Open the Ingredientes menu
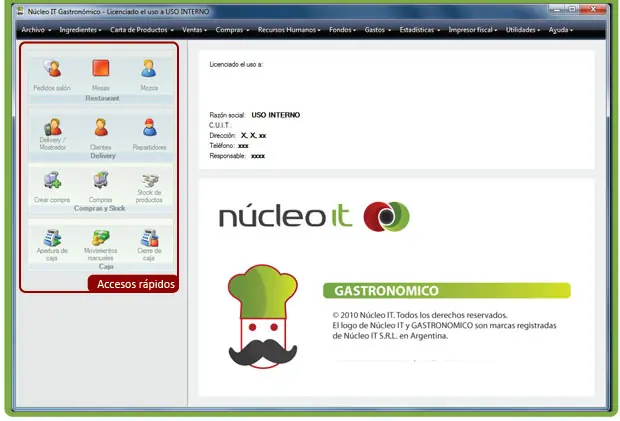 (80, 30)
